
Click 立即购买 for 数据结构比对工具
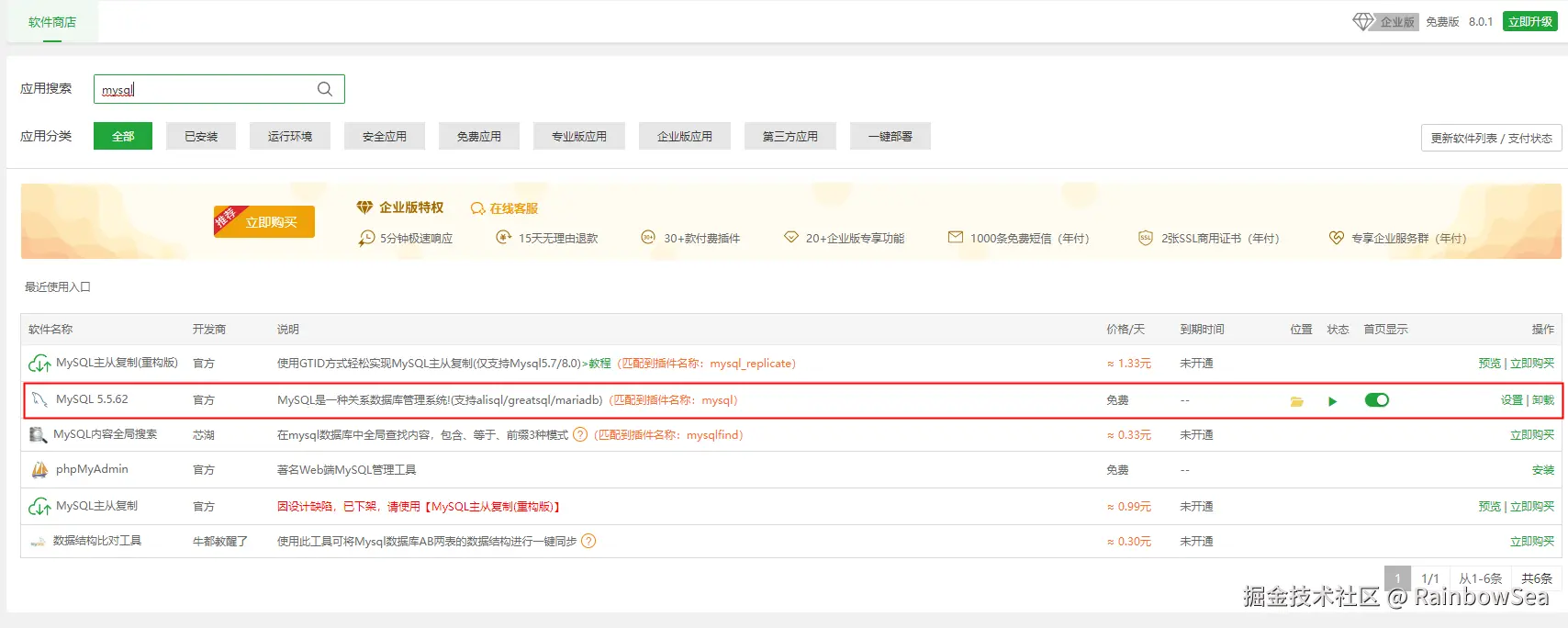pyautogui.click(x=1532, y=542)
